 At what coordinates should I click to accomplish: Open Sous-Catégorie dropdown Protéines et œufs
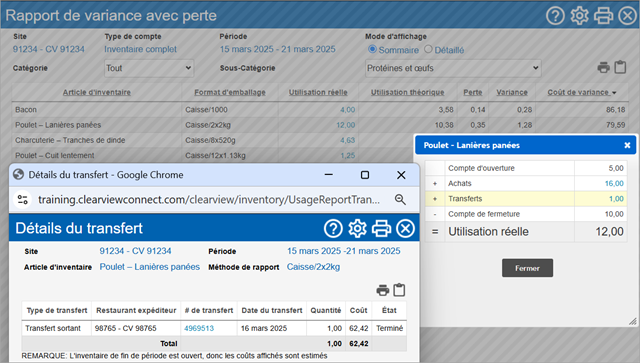(x=453, y=68)
